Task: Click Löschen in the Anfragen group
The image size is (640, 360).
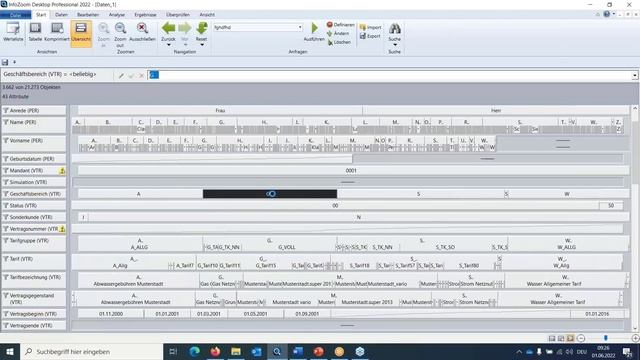Action: (339, 42)
